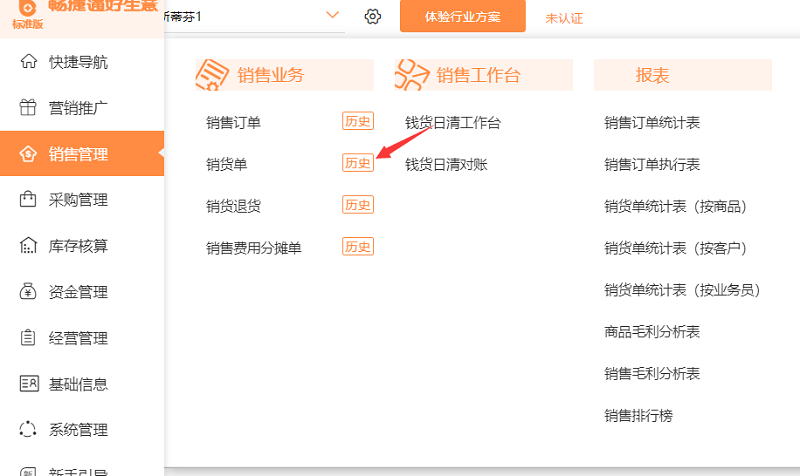800x476 pixels.
Task: Click 历史 button next to 销货退货
Action: 358,205
